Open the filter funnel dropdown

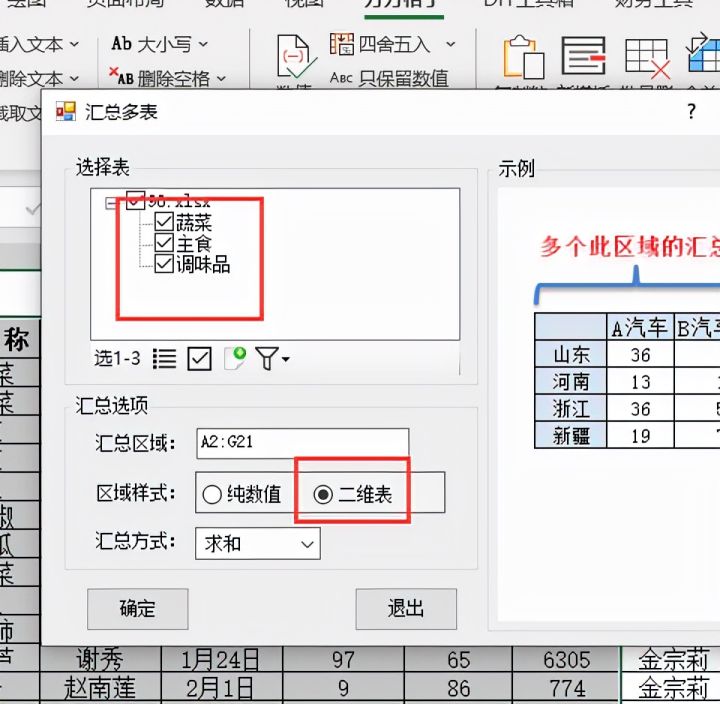tap(273, 359)
